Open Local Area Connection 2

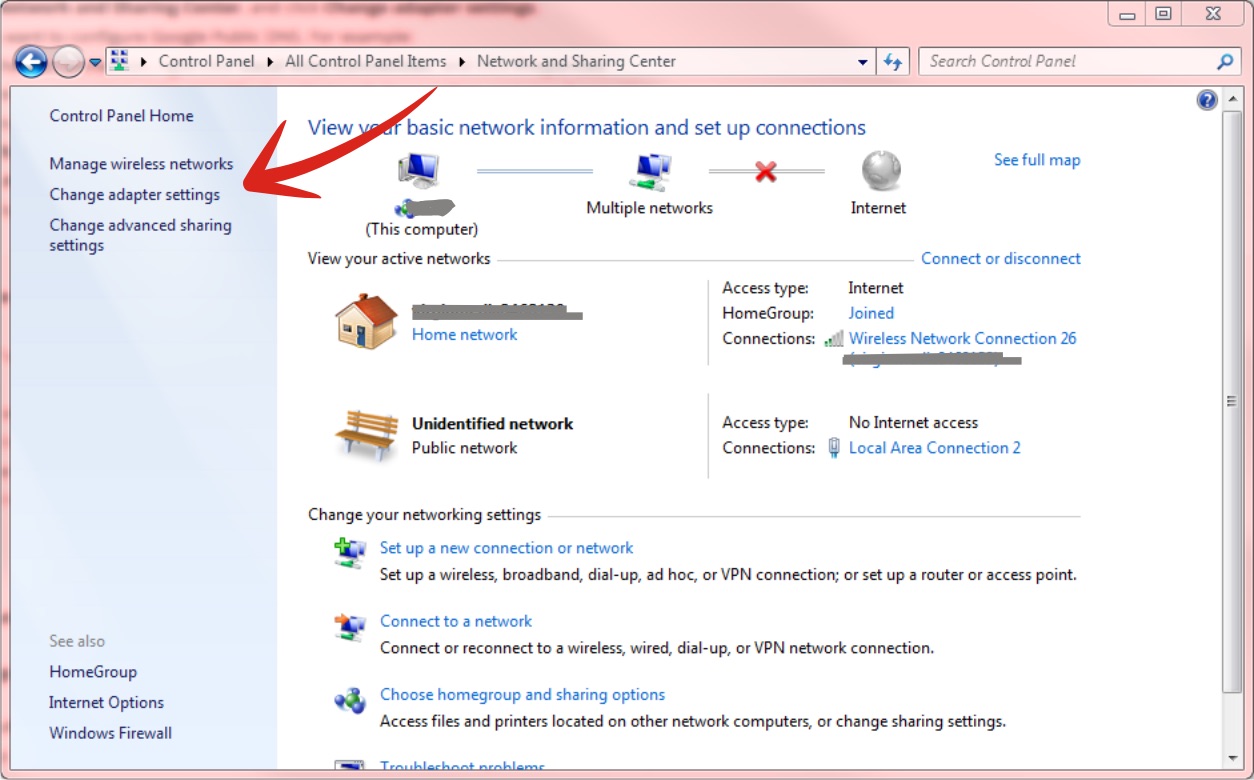935,447
